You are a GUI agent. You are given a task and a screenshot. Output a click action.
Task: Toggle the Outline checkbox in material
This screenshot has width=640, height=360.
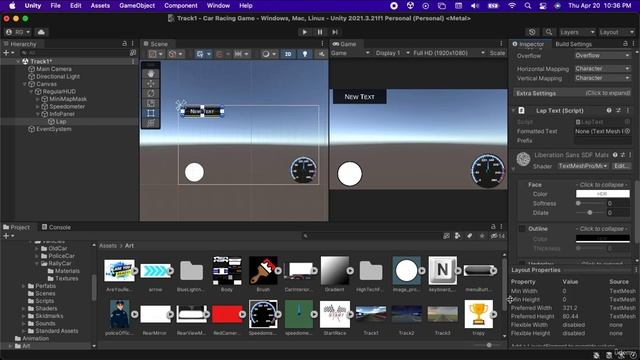(x=522, y=229)
